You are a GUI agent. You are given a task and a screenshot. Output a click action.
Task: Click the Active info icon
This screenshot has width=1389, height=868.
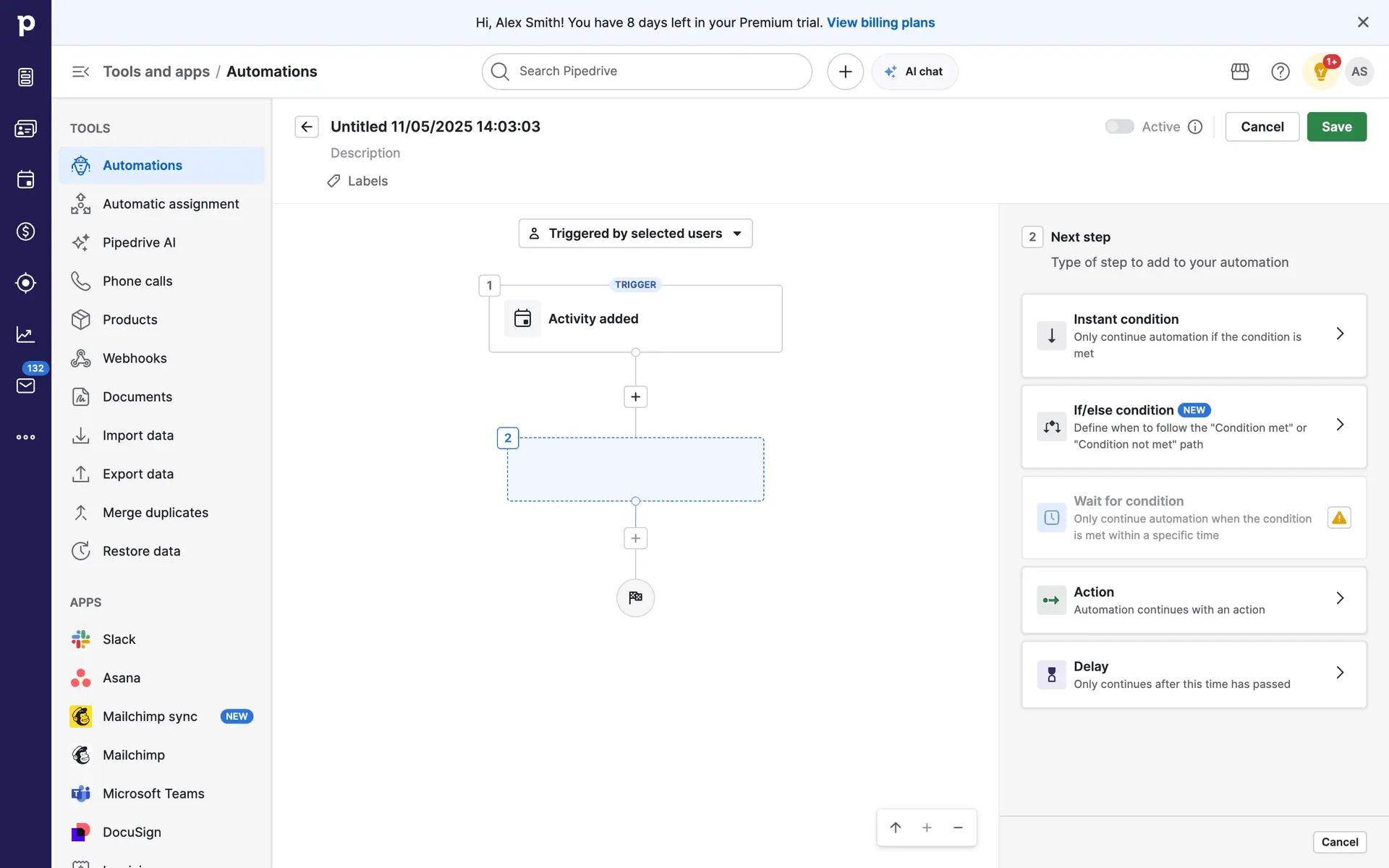pos(1195,127)
